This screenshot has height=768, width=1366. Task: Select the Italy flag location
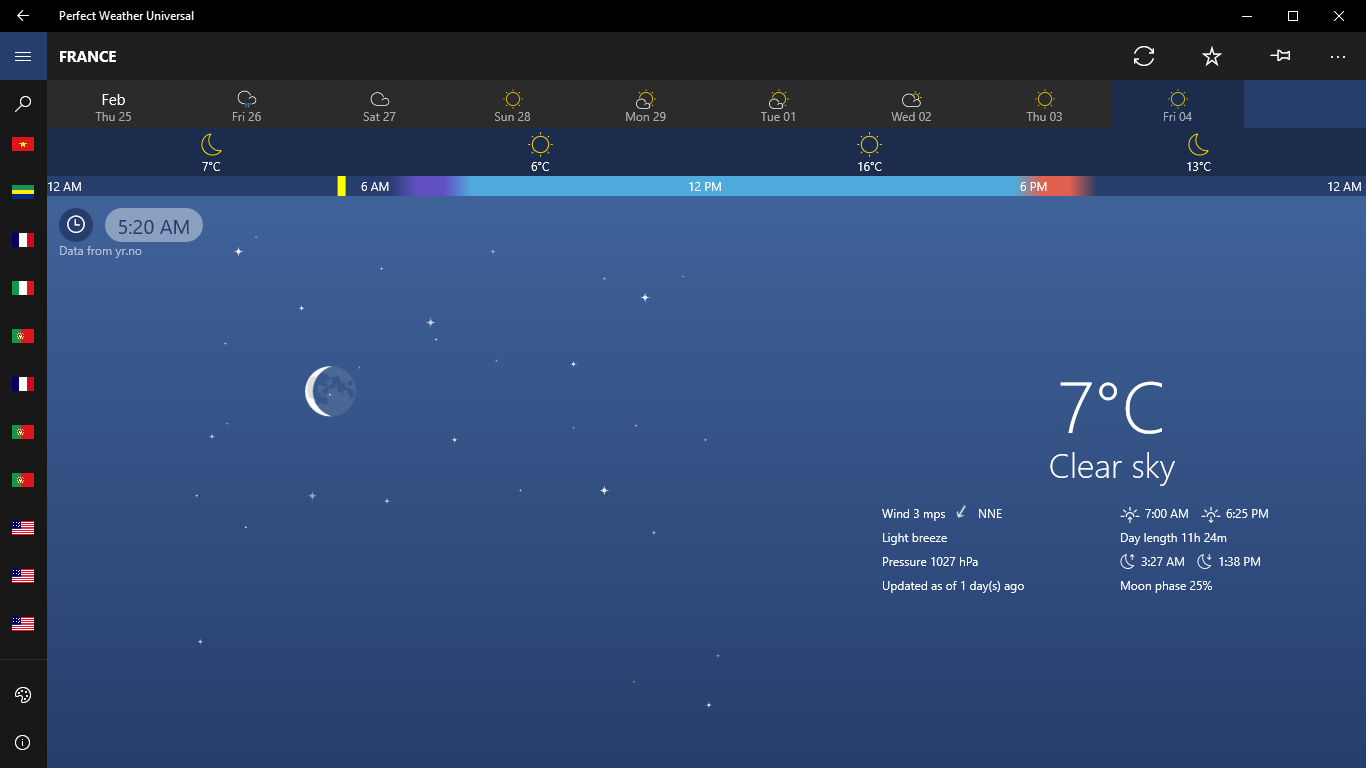coord(23,287)
